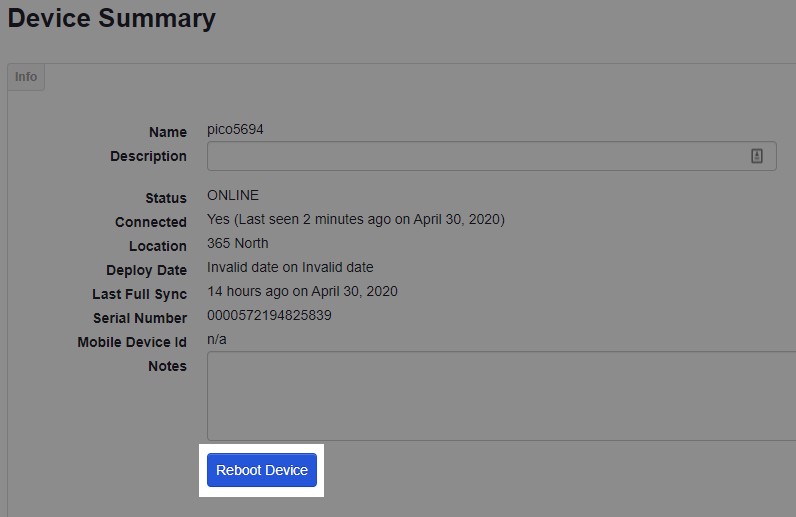Image resolution: width=796 pixels, height=517 pixels.
Task: Click the Notes field label
Action: pyautogui.click(x=167, y=366)
